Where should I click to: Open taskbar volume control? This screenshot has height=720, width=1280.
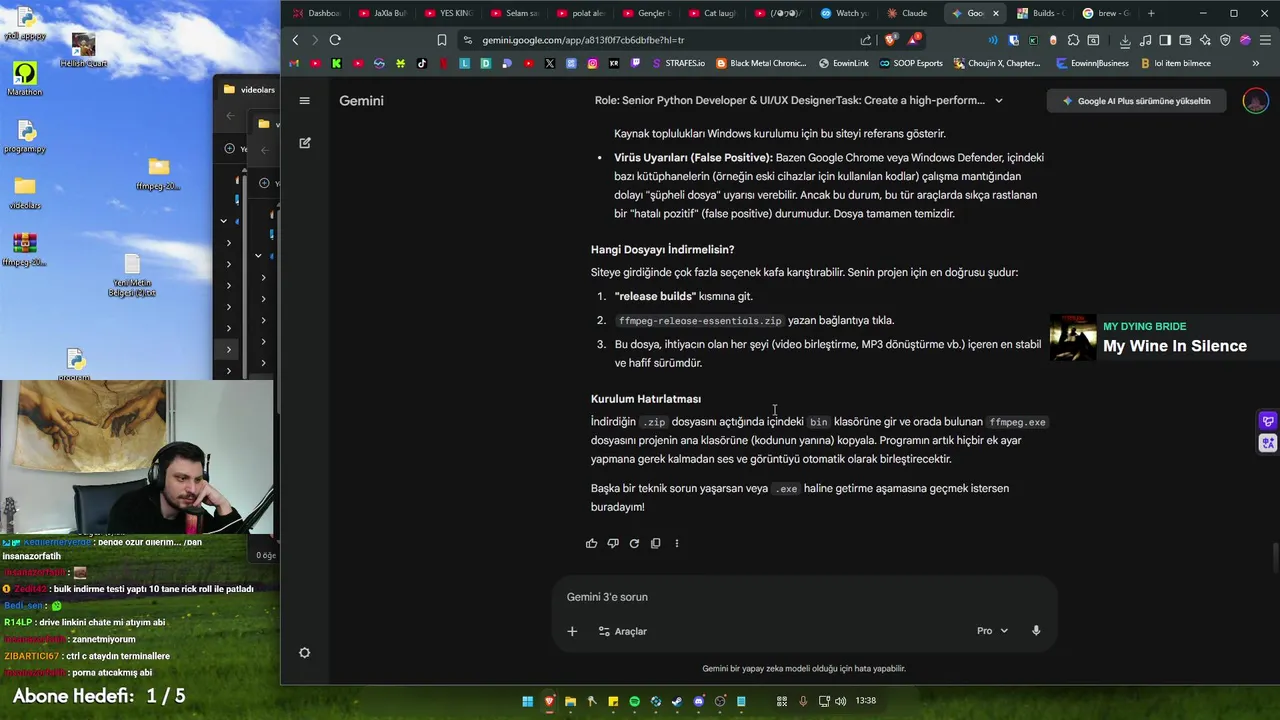coord(840,701)
